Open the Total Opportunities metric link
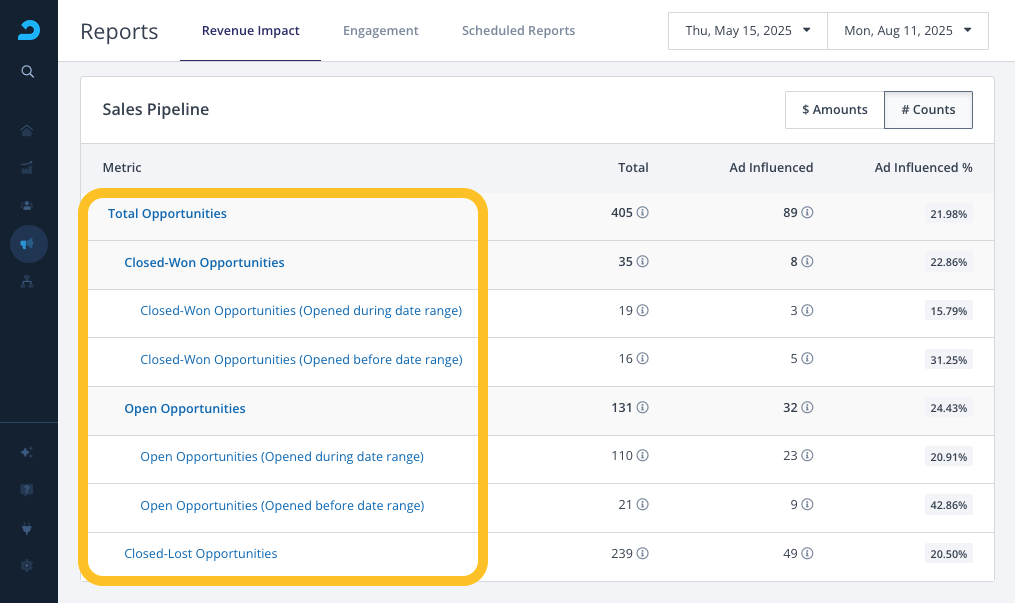Screen dimensions: 1015x603 pos(167,214)
